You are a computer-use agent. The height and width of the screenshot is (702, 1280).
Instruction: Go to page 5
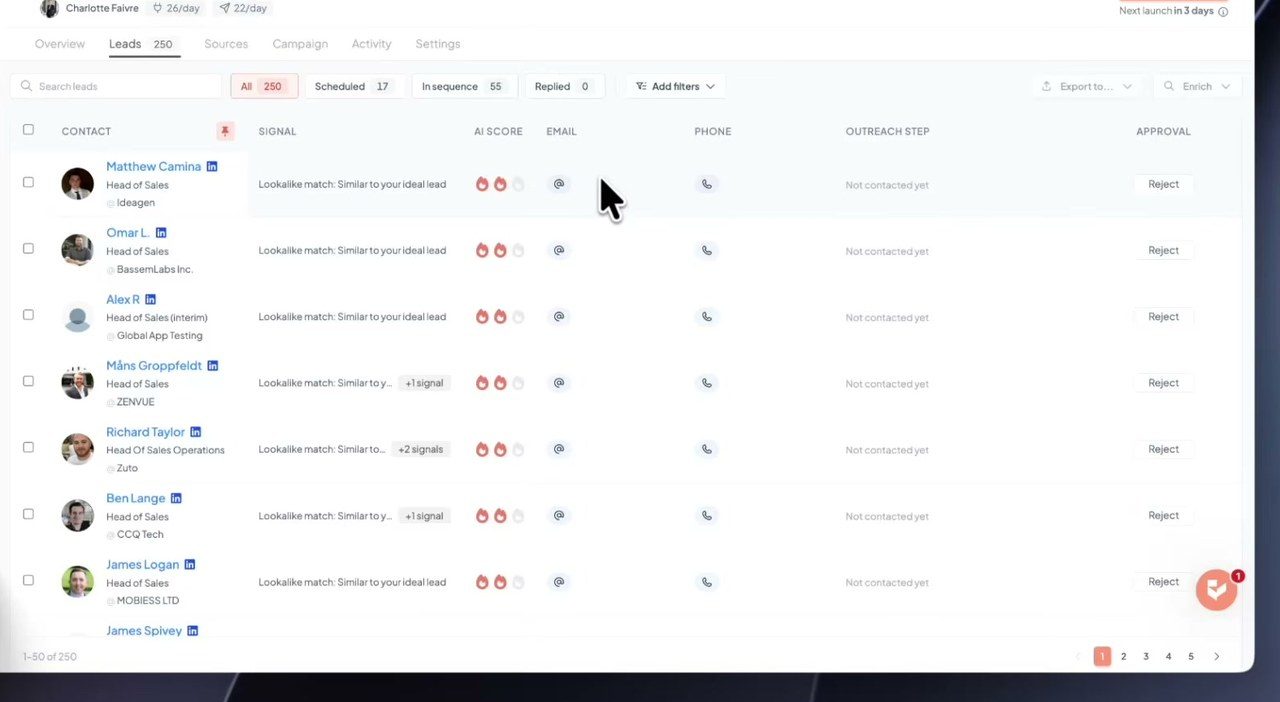(1191, 657)
